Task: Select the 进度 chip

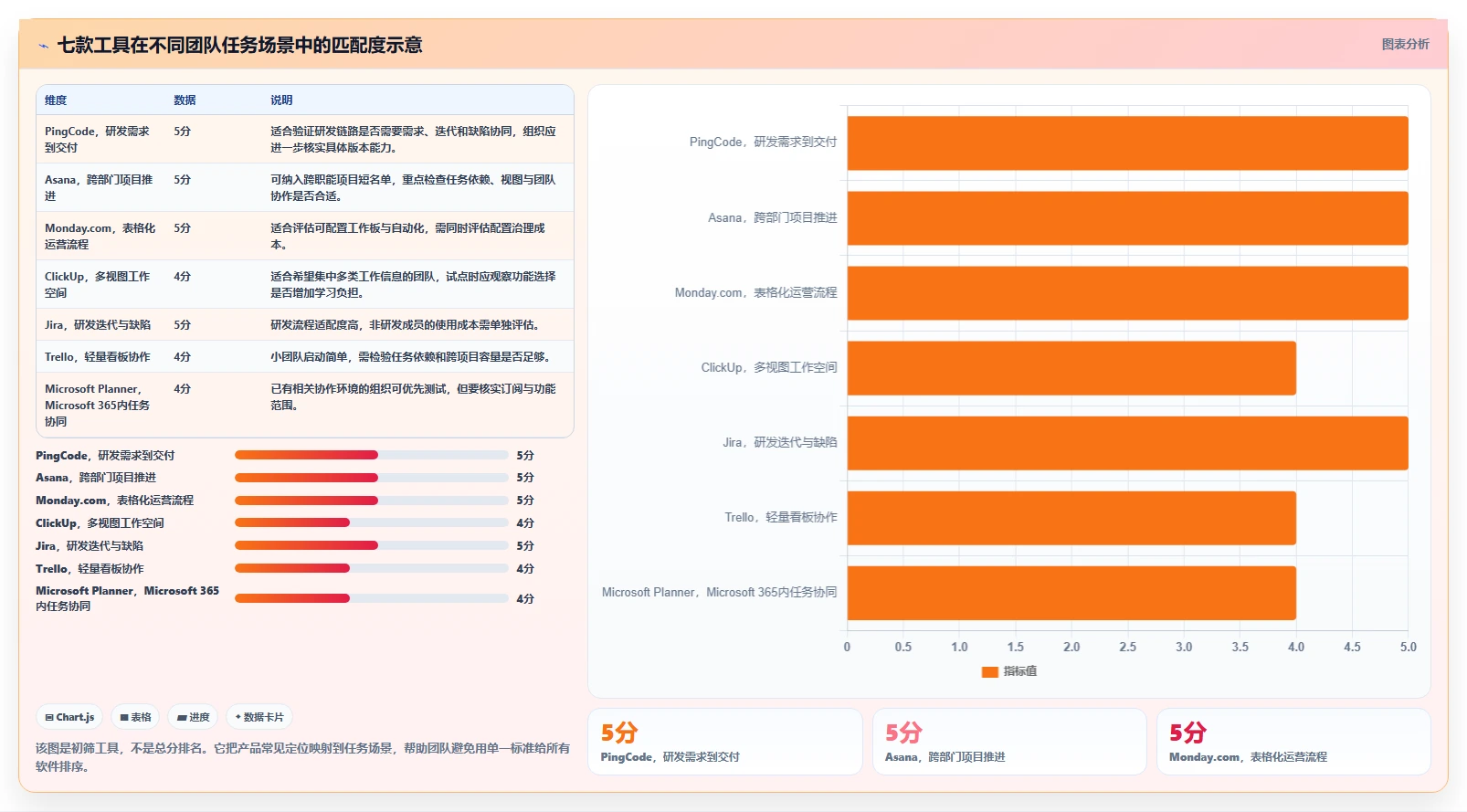Action: (x=194, y=717)
